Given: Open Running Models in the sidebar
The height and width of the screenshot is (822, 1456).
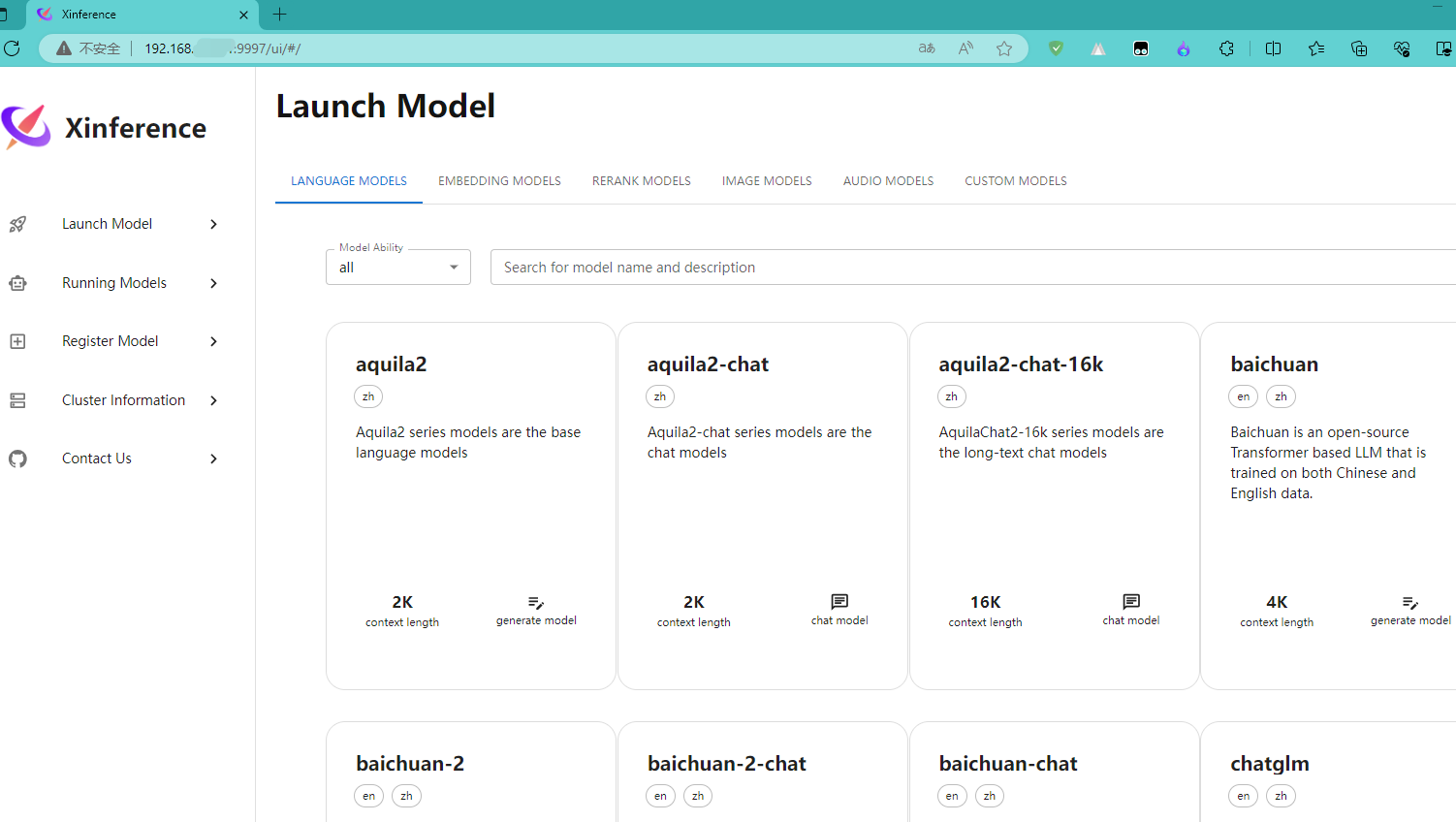Looking at the screenshot, I should click(x=114, y=283).
